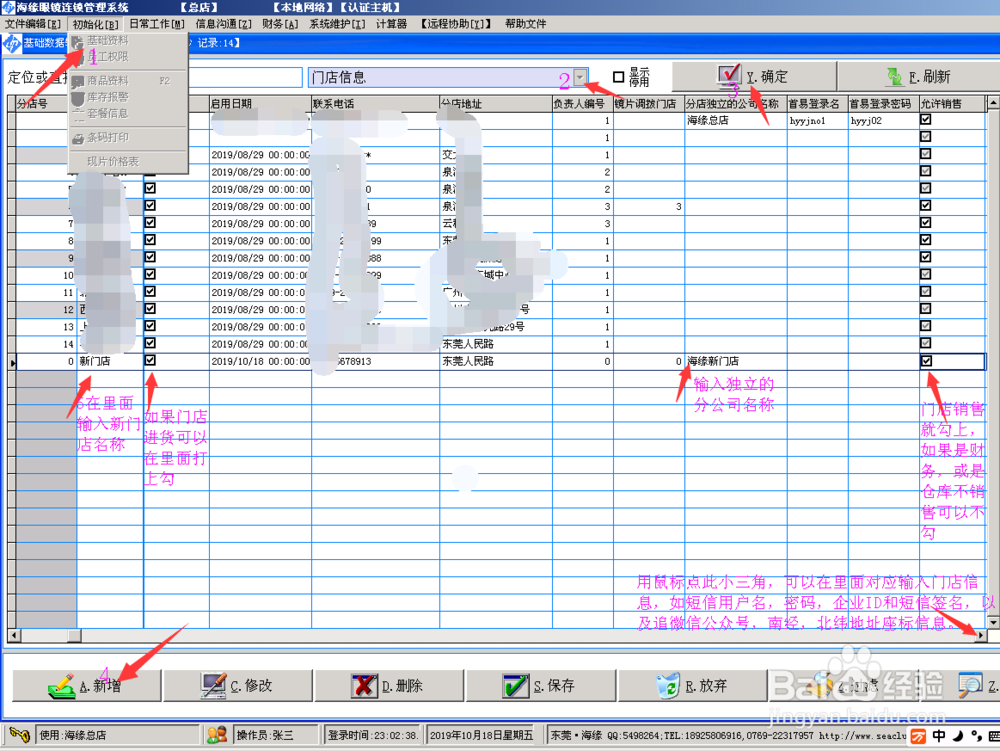Click the 初始化[B] menu bar item
This screenshot has height=751, width=1000.
[x=95, y=24]
